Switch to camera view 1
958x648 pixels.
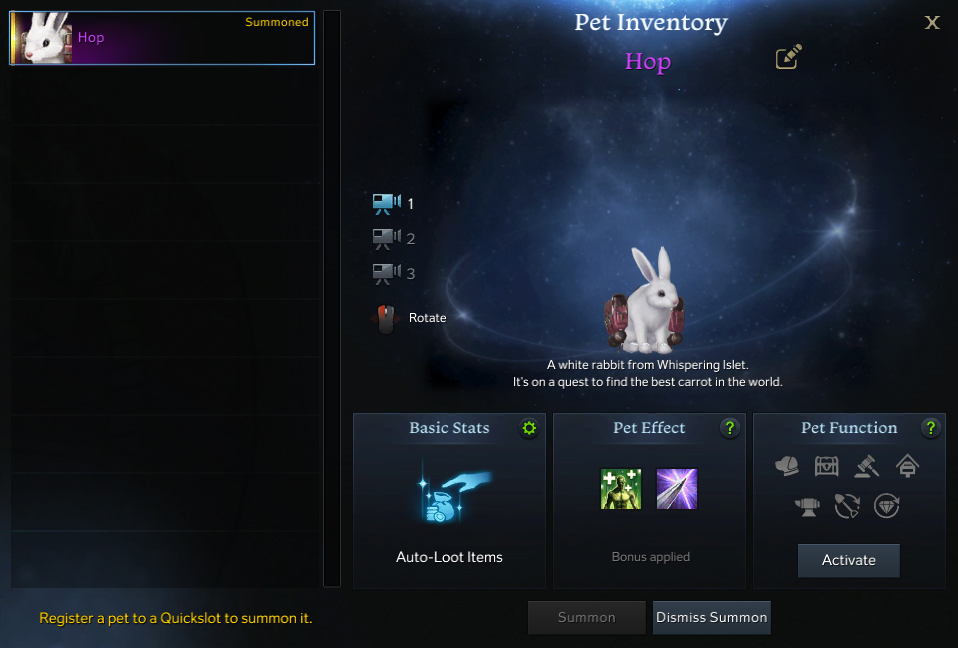pos(393,203)
